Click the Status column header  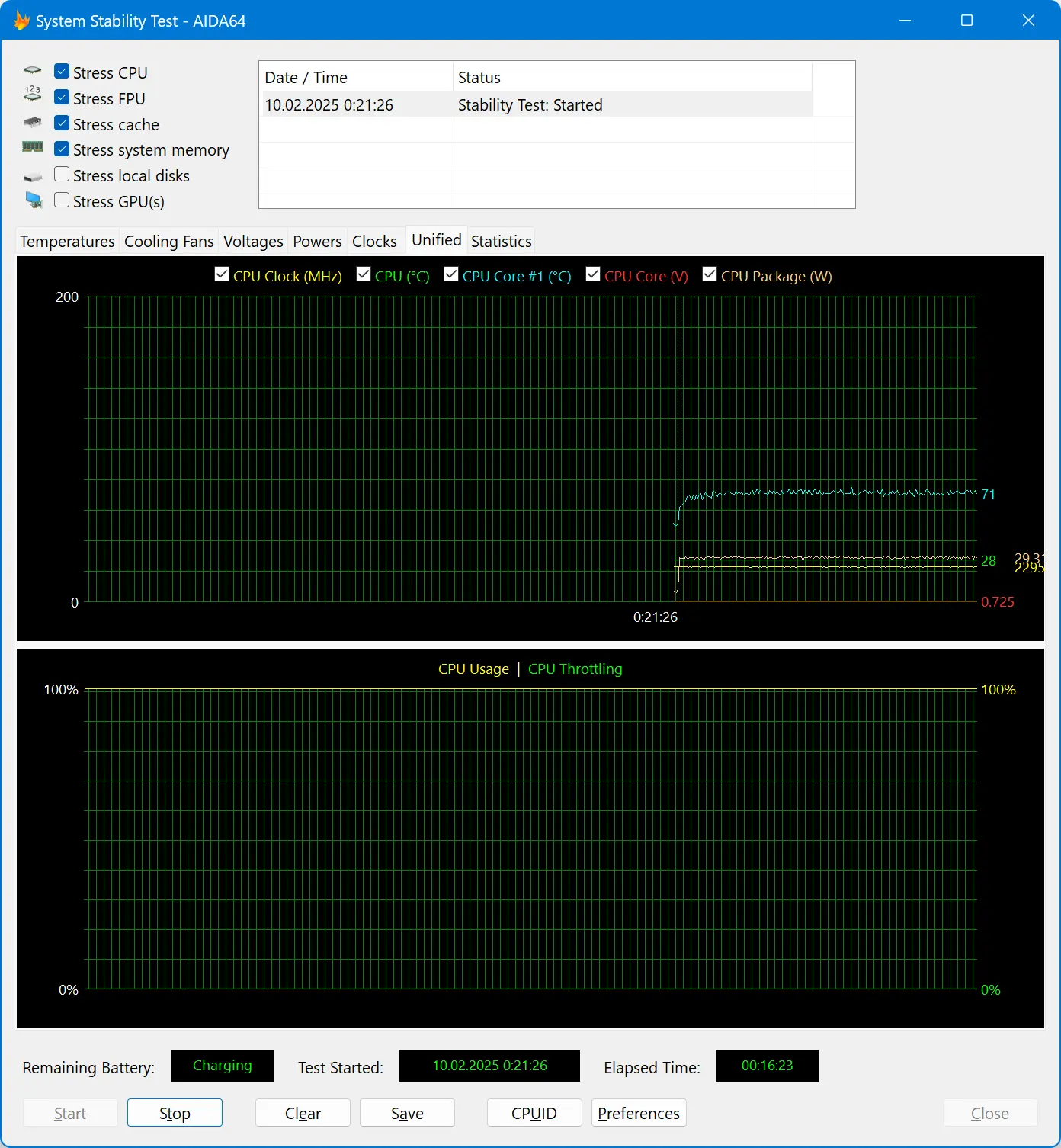633,77
